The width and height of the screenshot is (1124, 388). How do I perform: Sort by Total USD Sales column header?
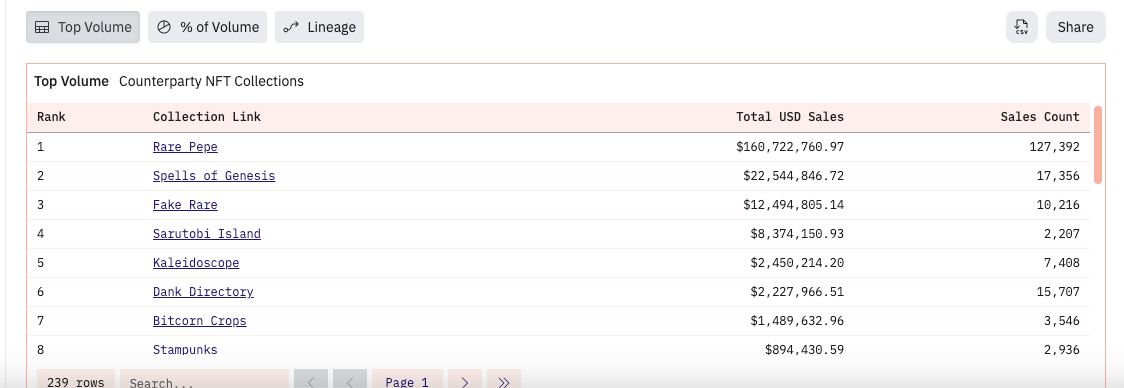click(790, 117)
